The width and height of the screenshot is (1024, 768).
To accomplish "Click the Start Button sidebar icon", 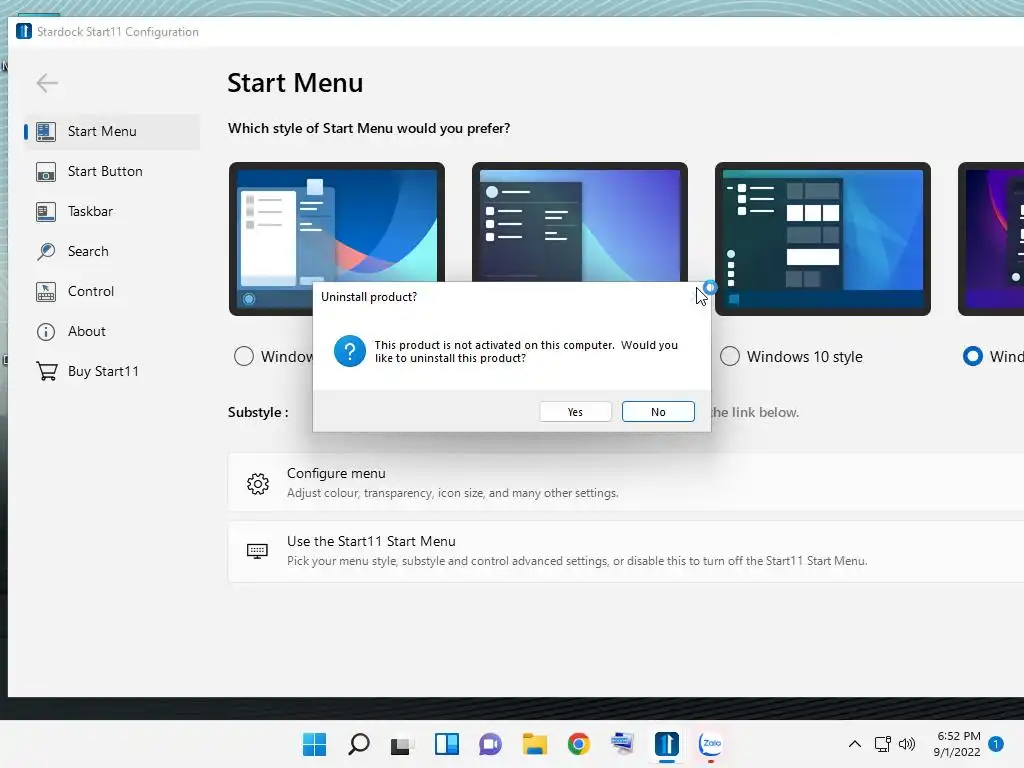I will pyautogui.click(x=46, y=172).
